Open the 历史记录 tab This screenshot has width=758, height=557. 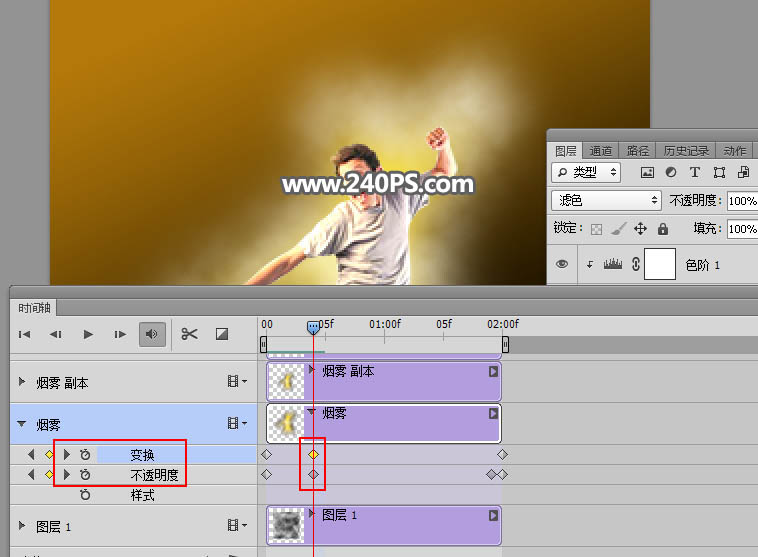pos(685,151)
